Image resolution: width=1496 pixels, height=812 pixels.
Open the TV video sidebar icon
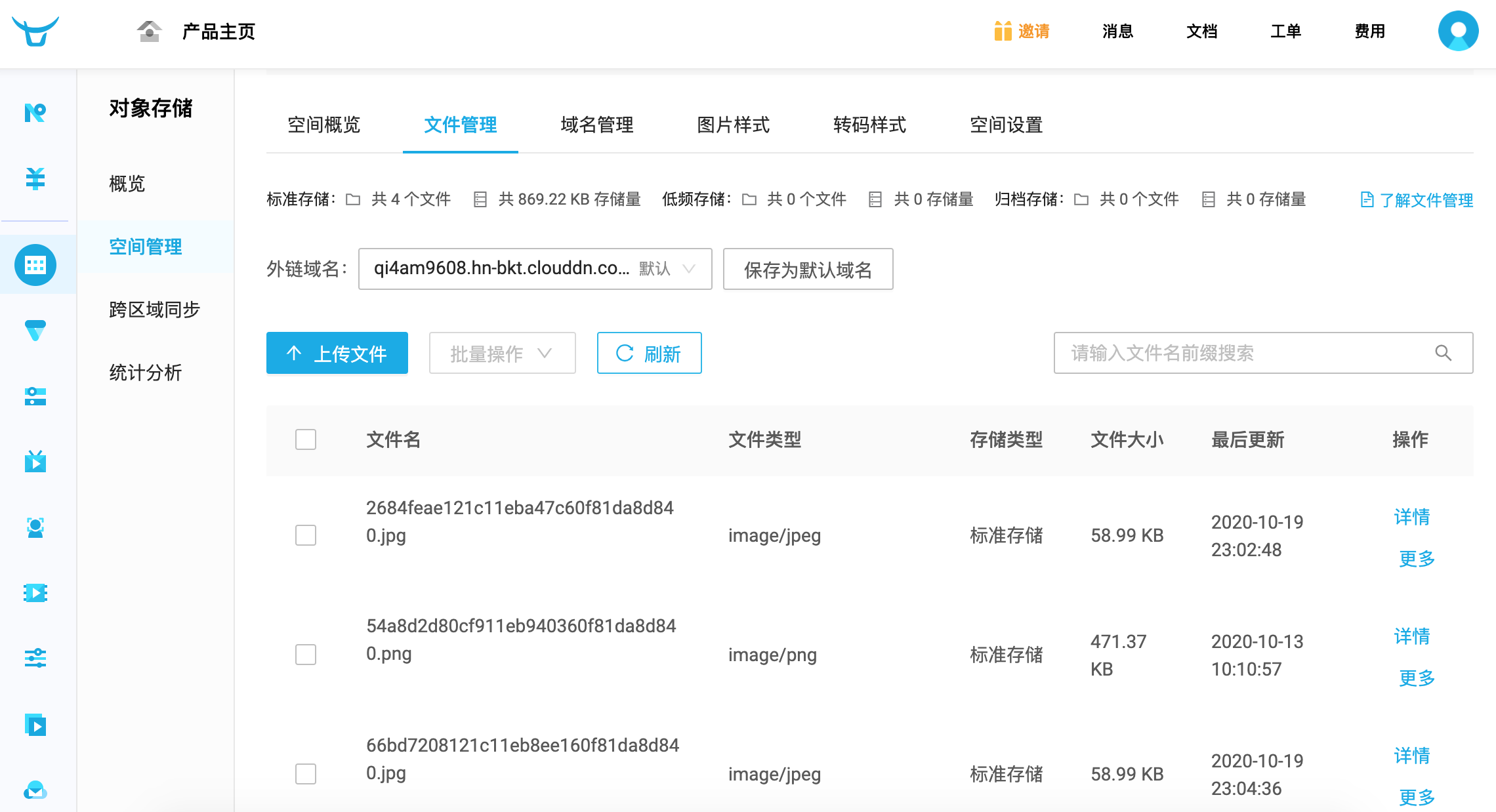pos(35,462)
